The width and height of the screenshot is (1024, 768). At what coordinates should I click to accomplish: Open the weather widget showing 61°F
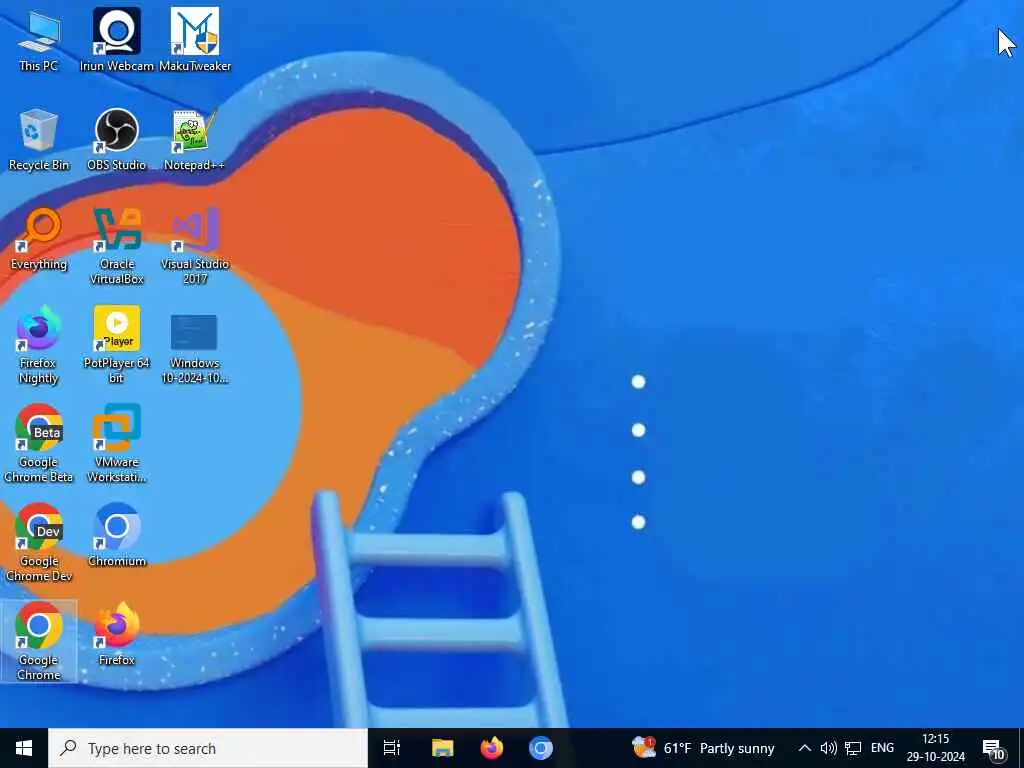(x=703, y=748)
